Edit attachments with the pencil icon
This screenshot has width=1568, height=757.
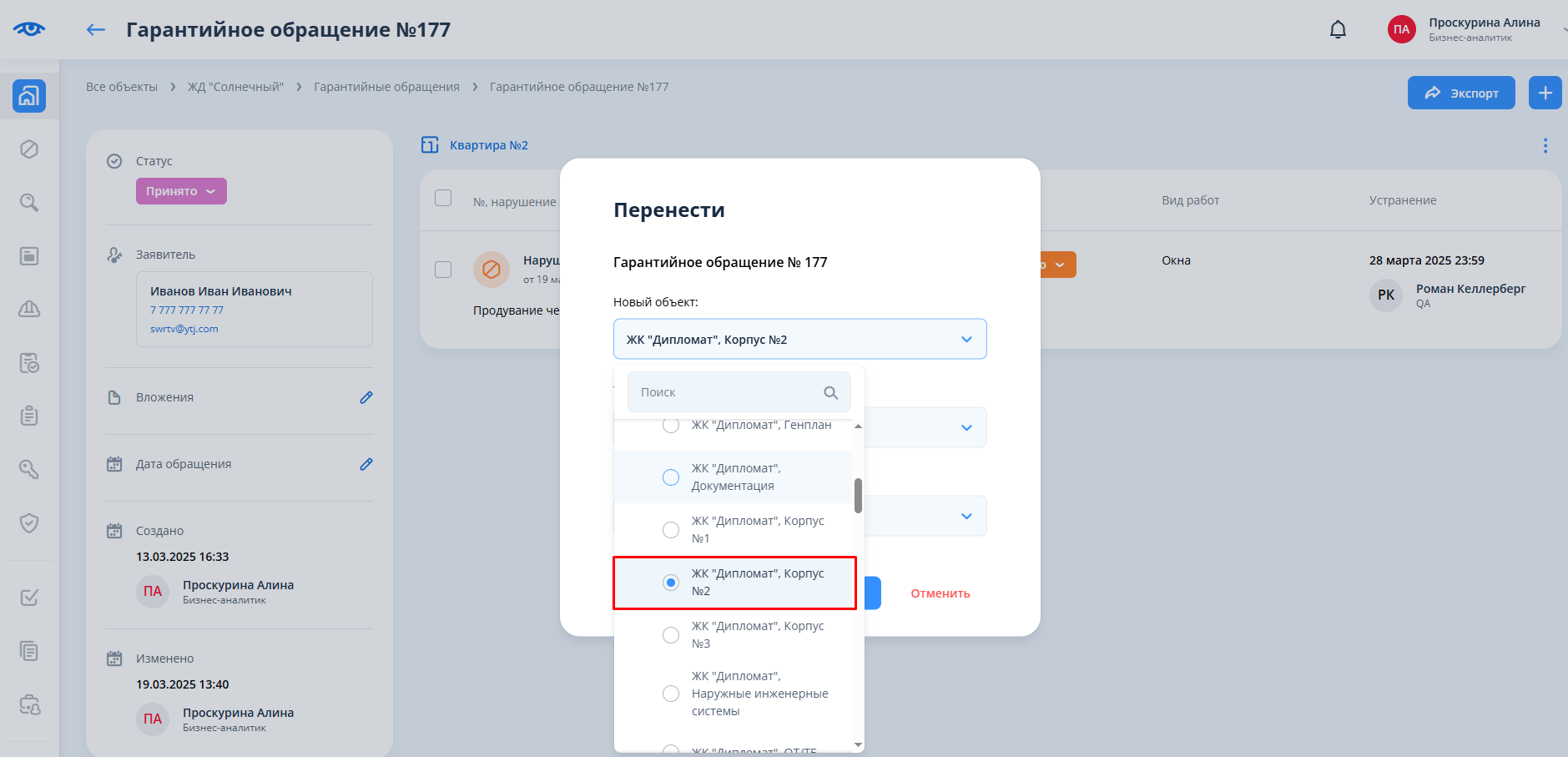pos(366,397)
